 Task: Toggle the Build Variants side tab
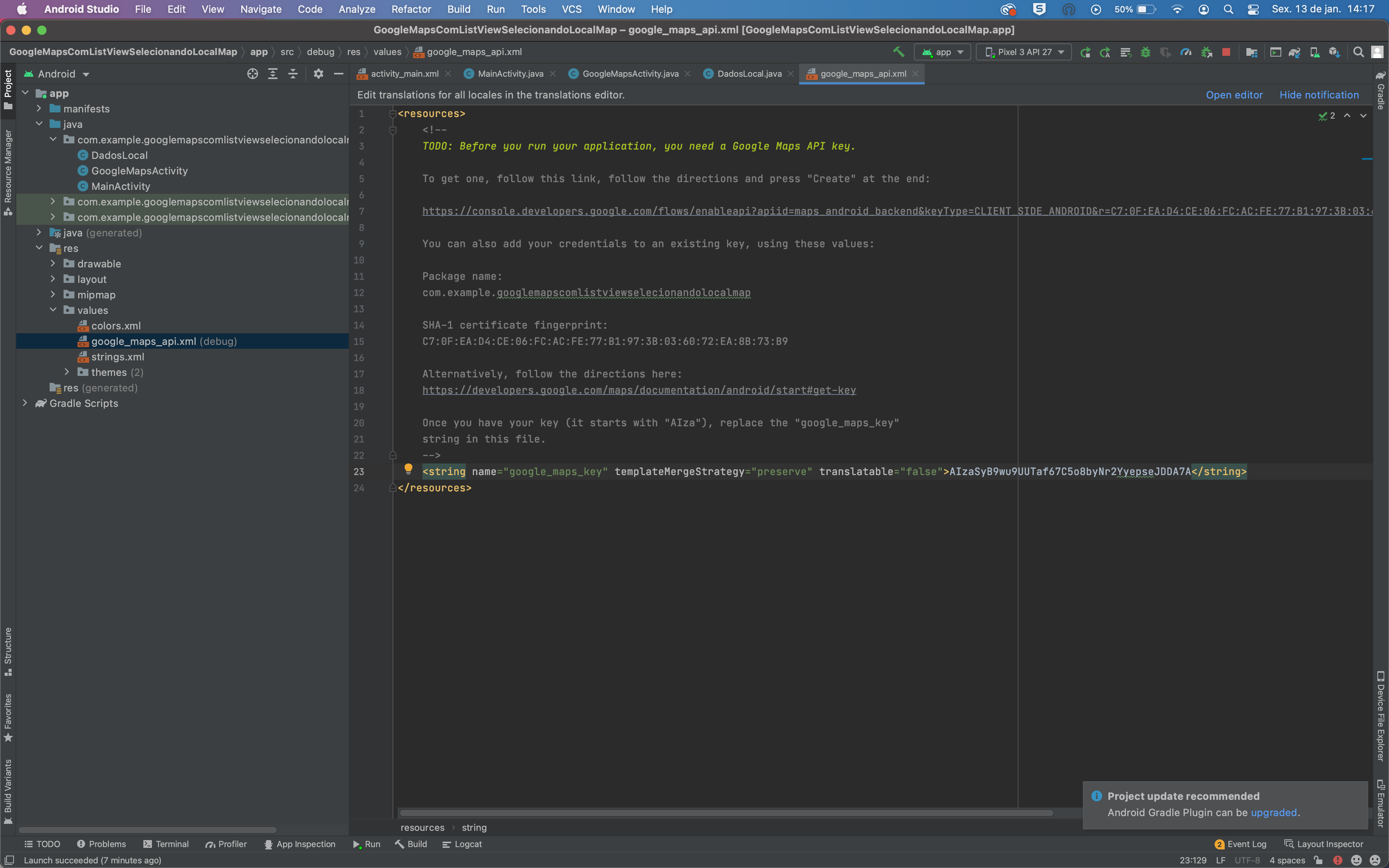coord(8,791)
